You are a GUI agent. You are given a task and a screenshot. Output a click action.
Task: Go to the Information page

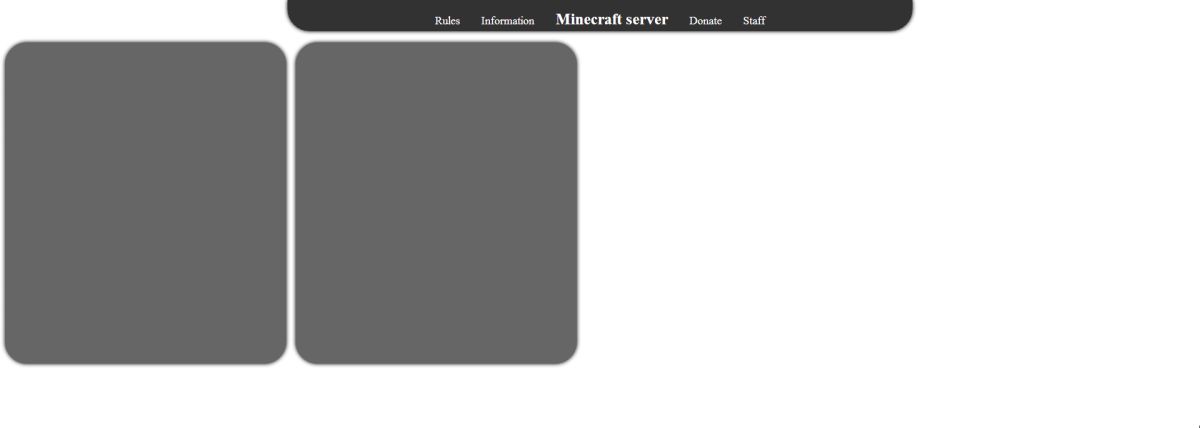(x=507, y=21)
